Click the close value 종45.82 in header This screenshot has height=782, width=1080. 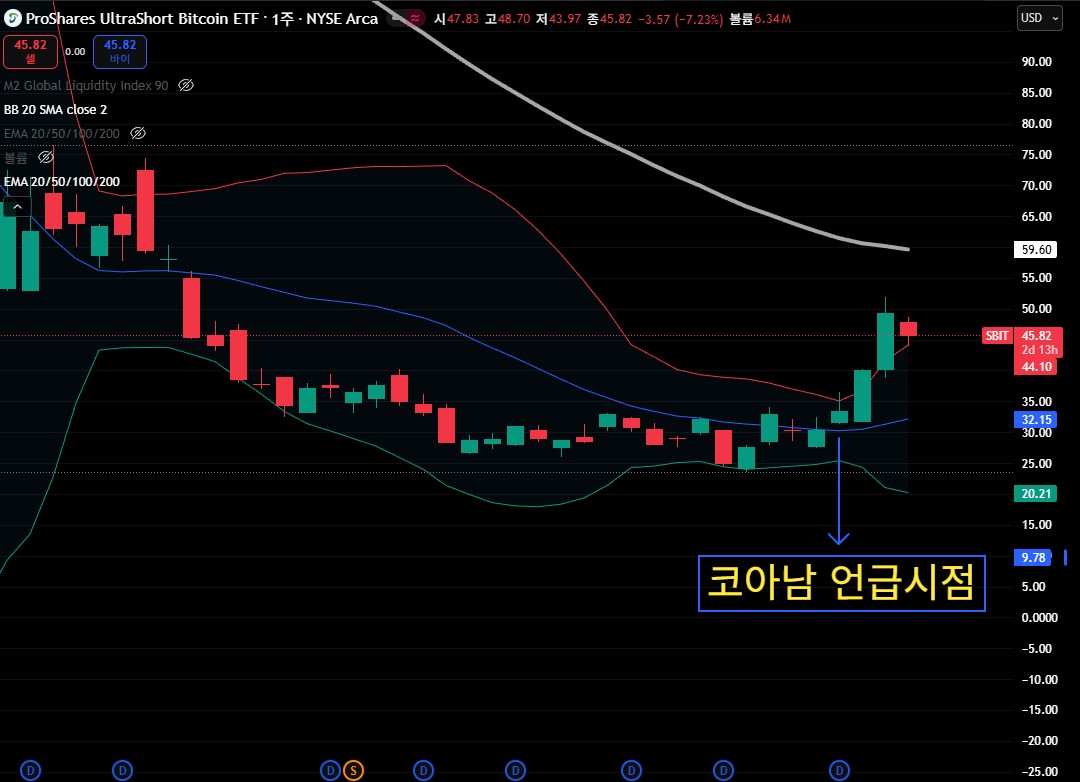(610, 19)
